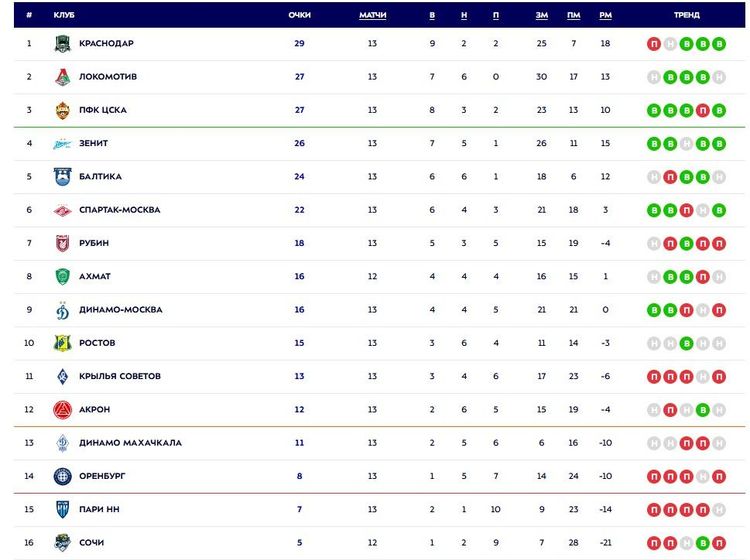Click the Baltika club logo
This screenshot has width=750, height=560.
(62, 177)
